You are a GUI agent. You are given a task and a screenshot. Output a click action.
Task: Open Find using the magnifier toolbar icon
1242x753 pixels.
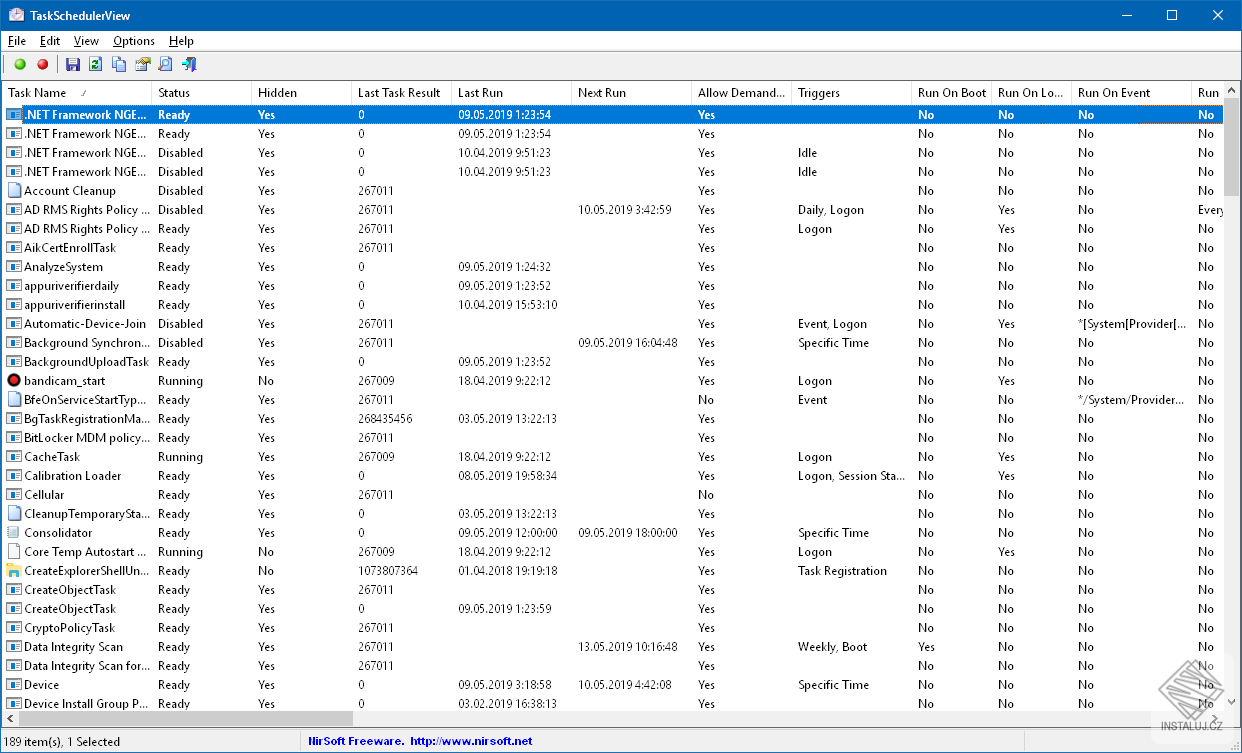[164, 63]
